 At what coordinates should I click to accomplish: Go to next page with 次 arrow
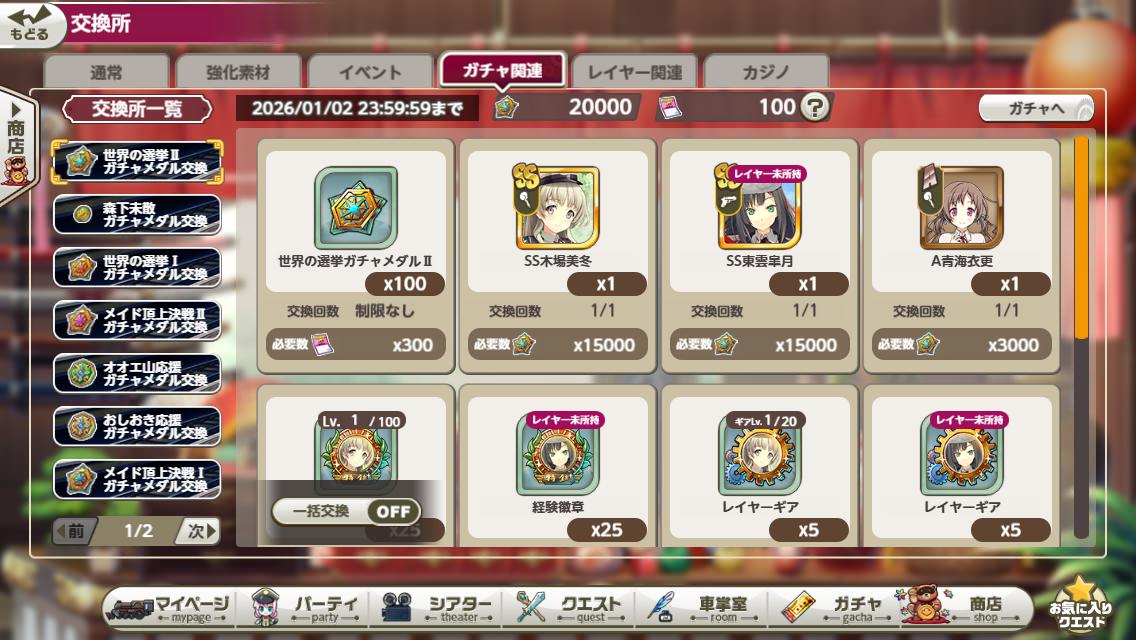[199, 531]
